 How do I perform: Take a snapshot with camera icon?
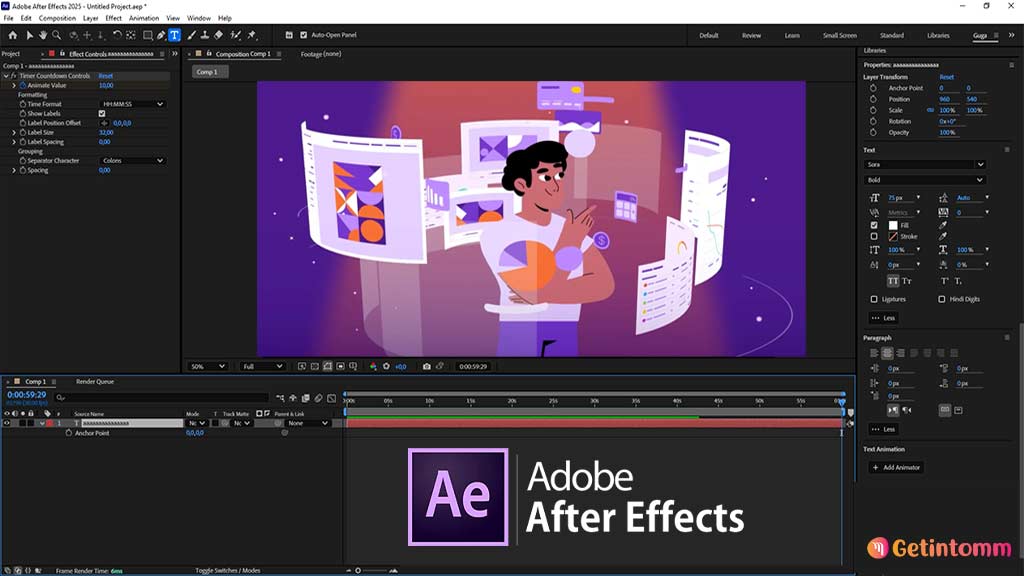pyautogui.click(x=426, y=366)
